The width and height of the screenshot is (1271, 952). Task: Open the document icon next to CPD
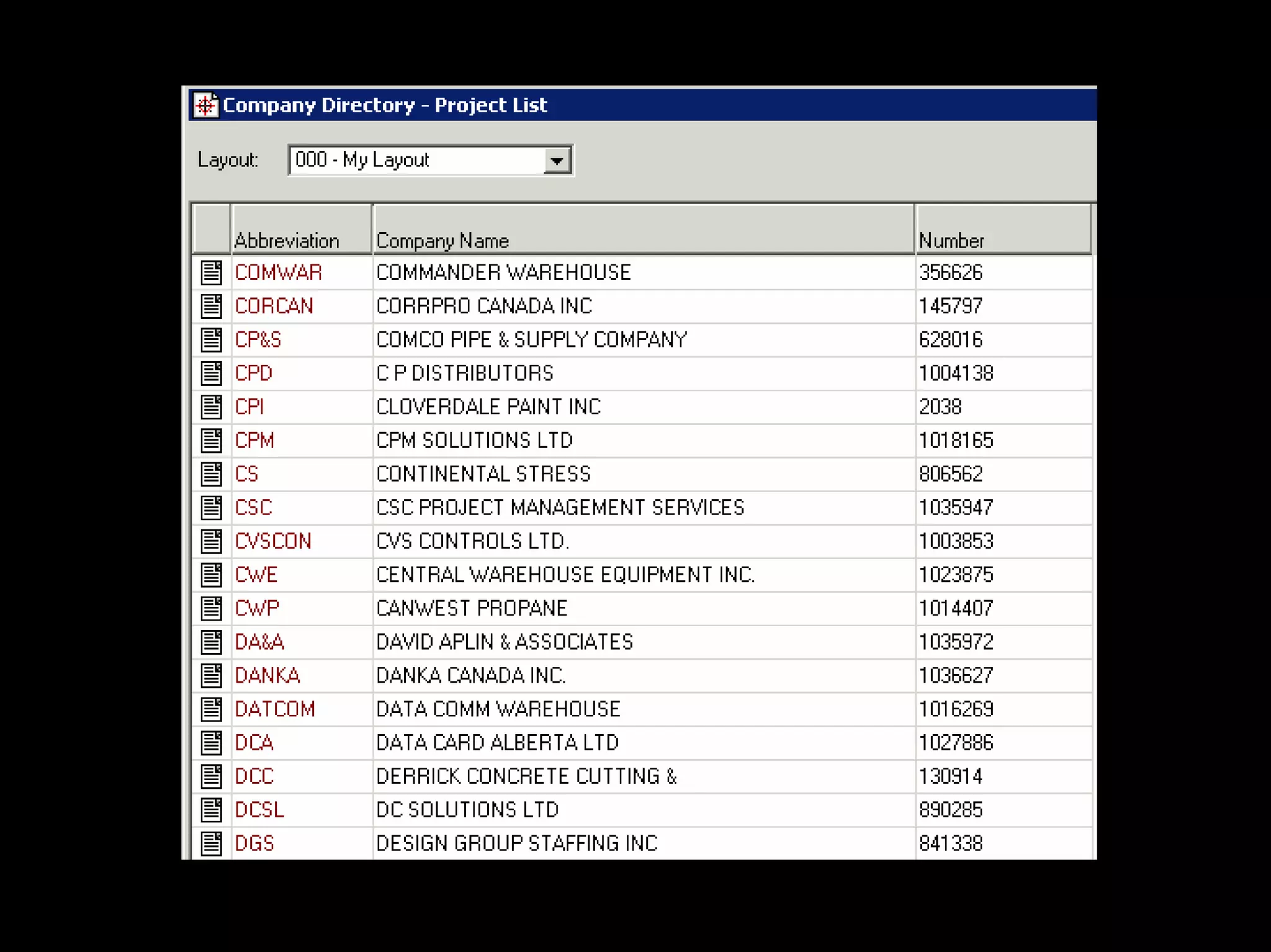pos(211,373)
